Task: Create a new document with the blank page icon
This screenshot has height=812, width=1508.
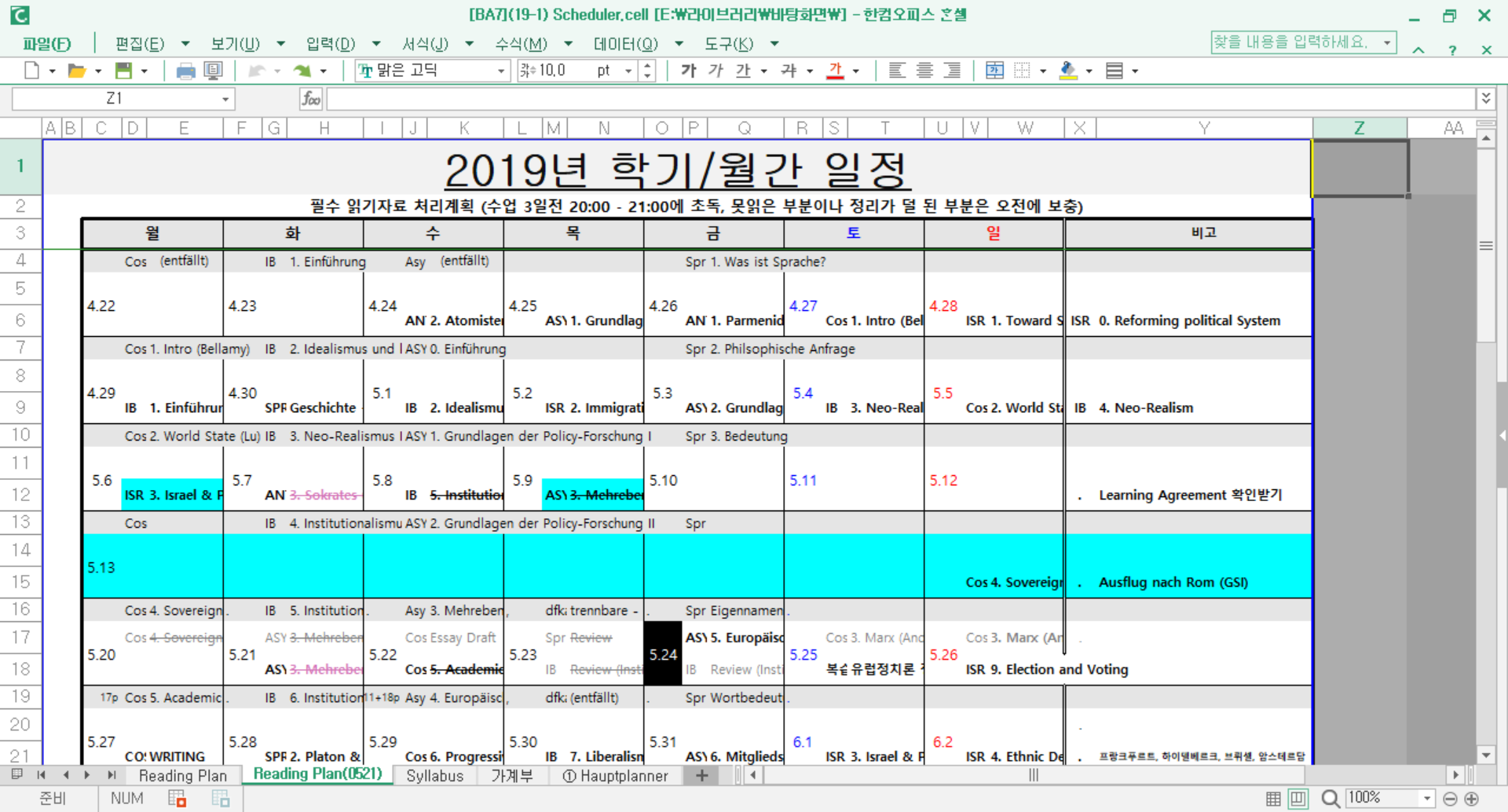Action: coord(31,71)
